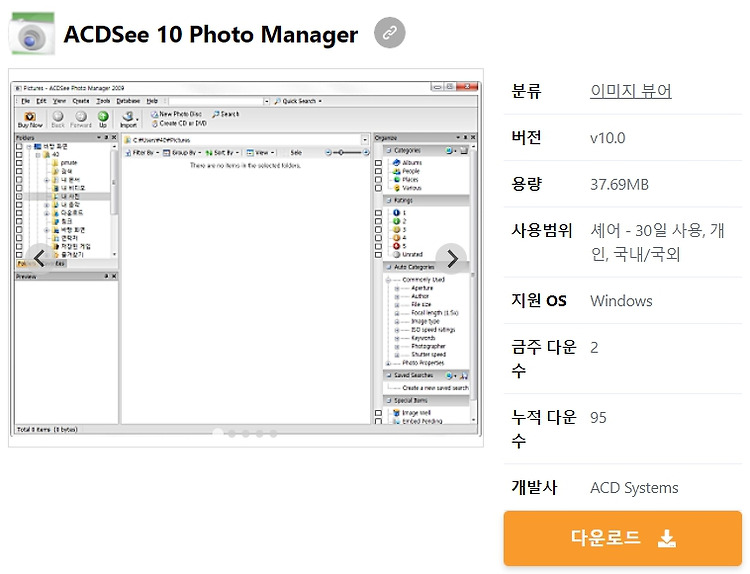Screen dimensions: 750x574
Task: Open the View mode dropdown in file list bar
Action: click(260, 153)
